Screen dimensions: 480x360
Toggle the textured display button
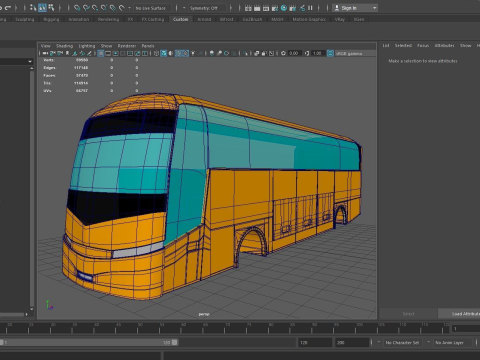185,53
